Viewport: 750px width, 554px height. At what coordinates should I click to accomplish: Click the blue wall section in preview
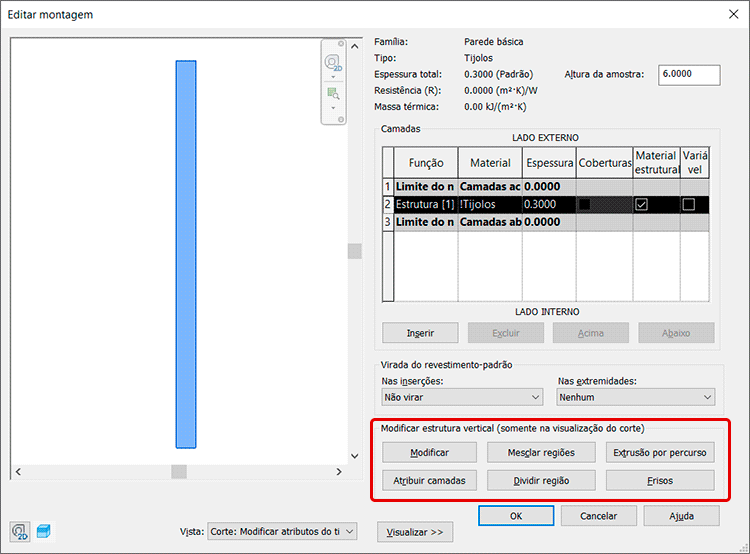pos(186,254)
